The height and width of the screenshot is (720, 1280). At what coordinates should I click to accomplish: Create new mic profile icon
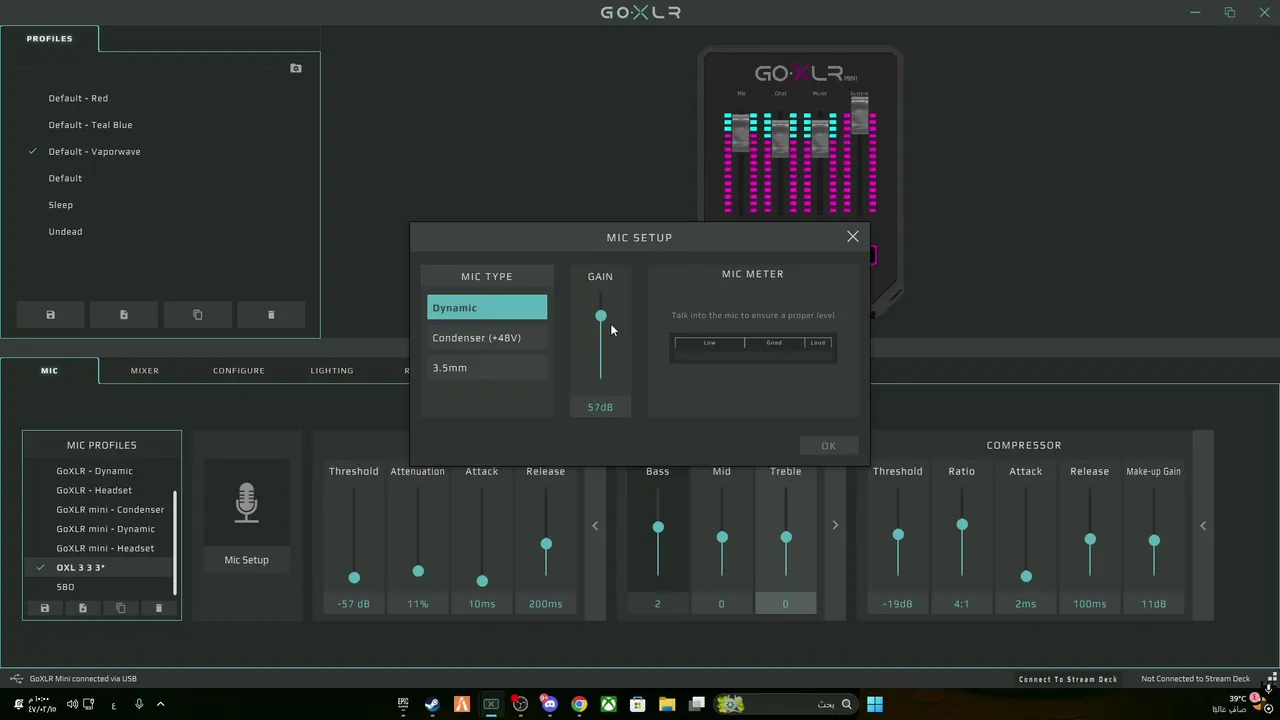click(82, 608)
